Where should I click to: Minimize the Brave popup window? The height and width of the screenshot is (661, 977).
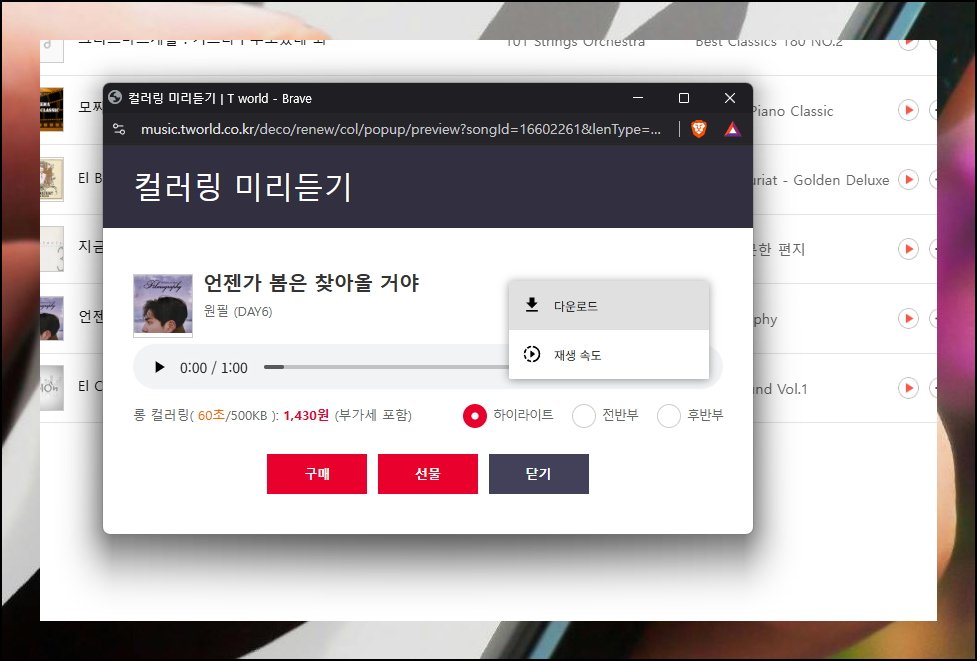click(638, 98)
